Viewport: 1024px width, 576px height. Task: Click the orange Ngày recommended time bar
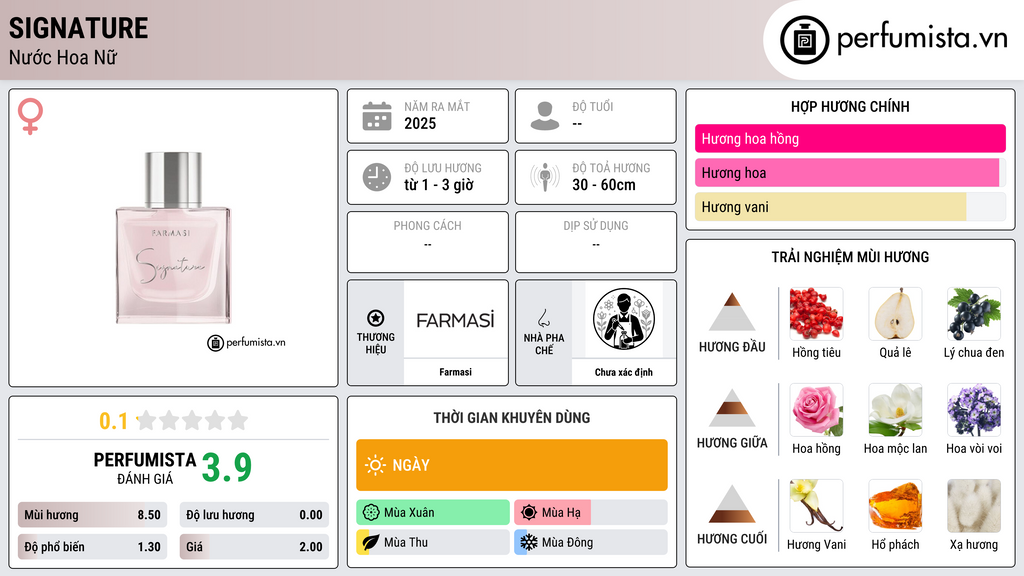pos(511,465)
